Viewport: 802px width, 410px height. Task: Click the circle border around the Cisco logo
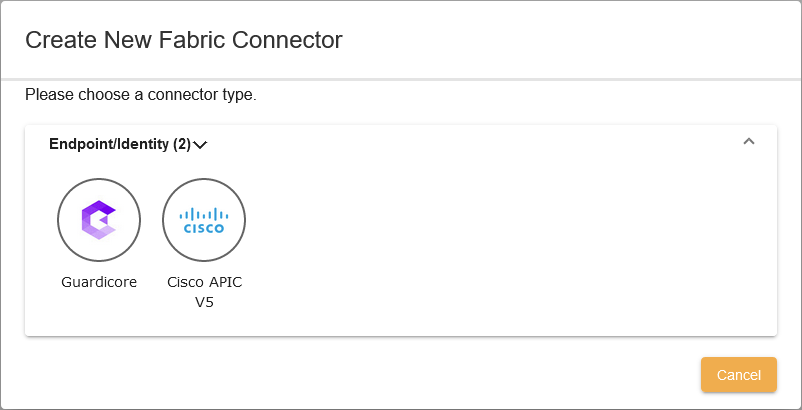(164, 220)
